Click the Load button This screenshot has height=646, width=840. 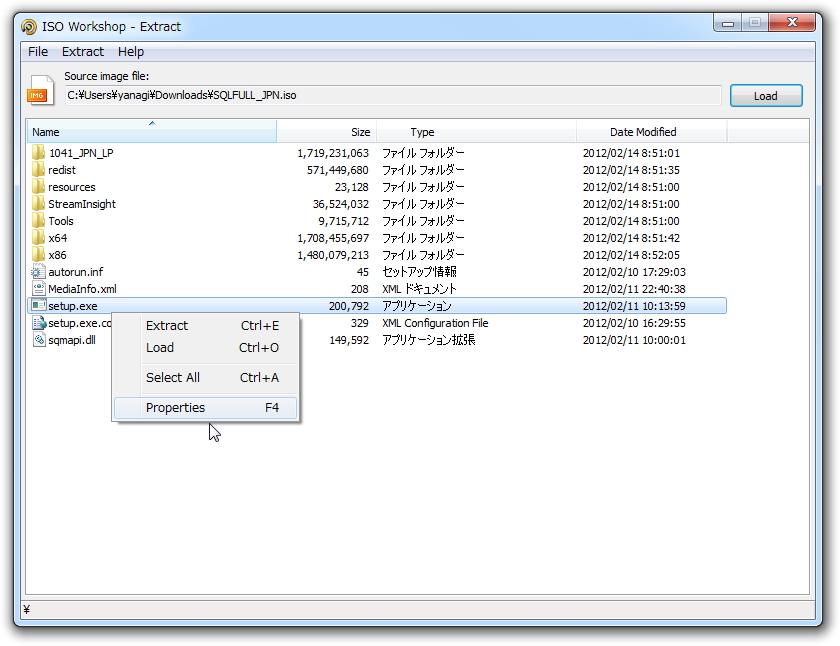pyautogui.click(x=766, y=96)
